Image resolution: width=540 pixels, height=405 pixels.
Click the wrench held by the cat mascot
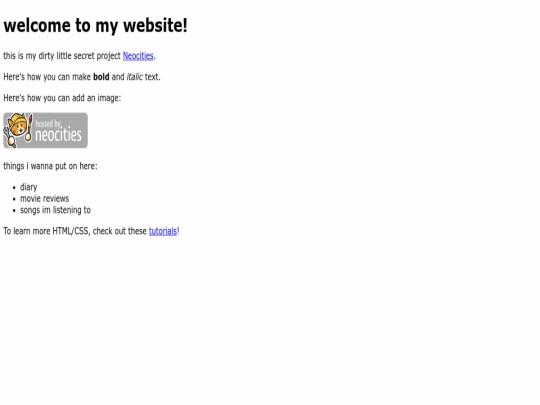(9, 137)
